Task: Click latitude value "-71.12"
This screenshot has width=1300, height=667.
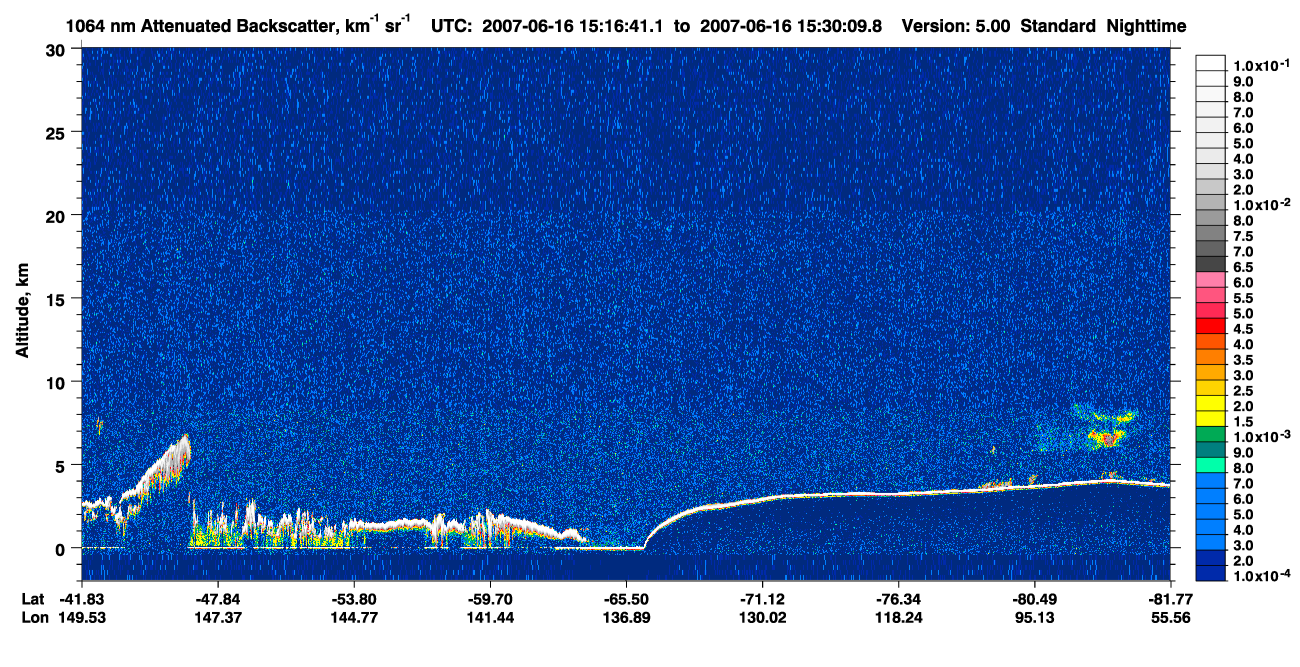Action: coord(762,599)
